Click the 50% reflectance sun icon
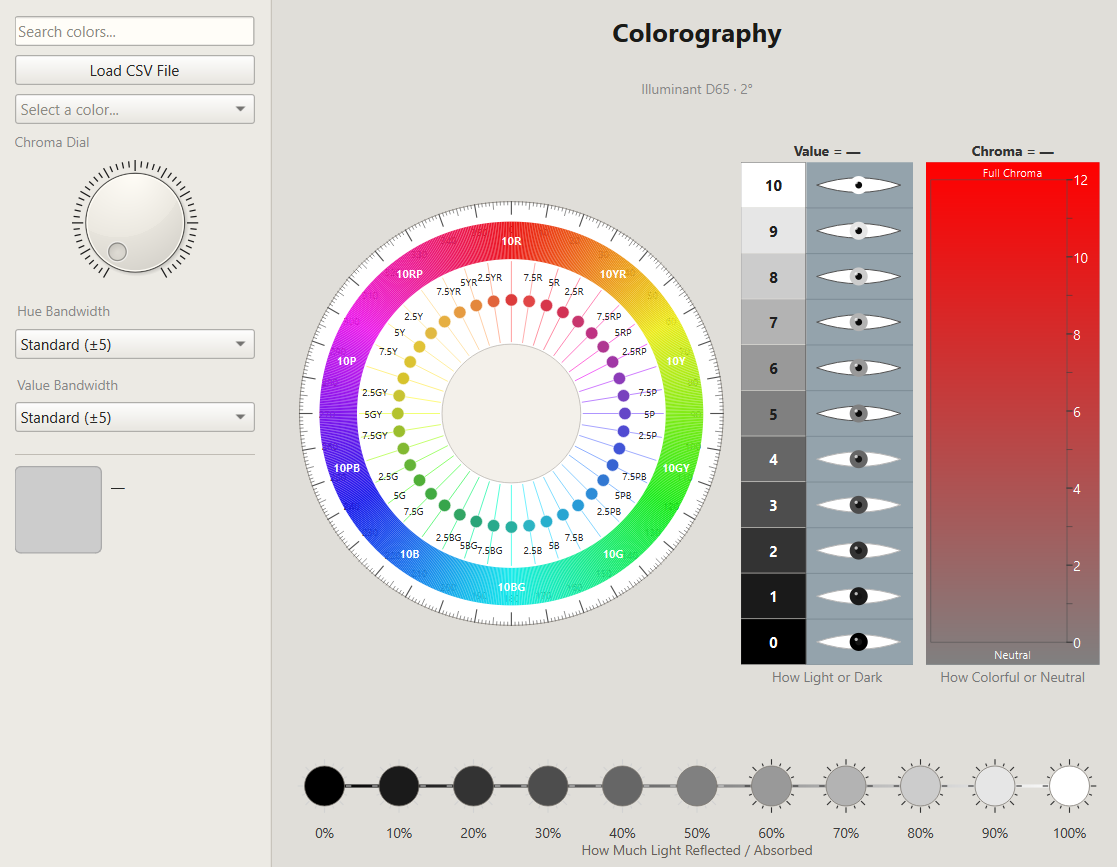Screen dimensions: 1117x867 (697, 786)
